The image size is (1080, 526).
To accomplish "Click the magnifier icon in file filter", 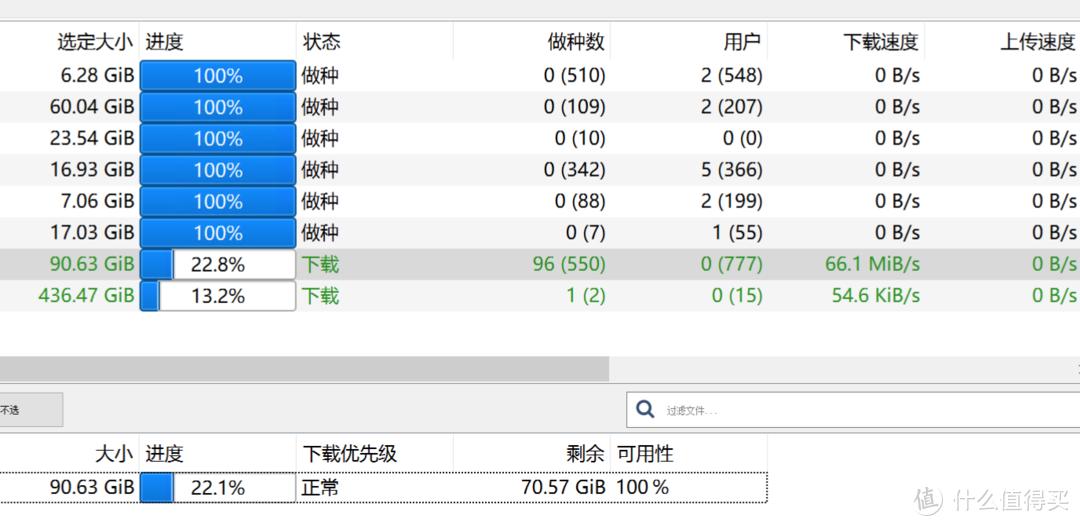I will tap(646, 409).
